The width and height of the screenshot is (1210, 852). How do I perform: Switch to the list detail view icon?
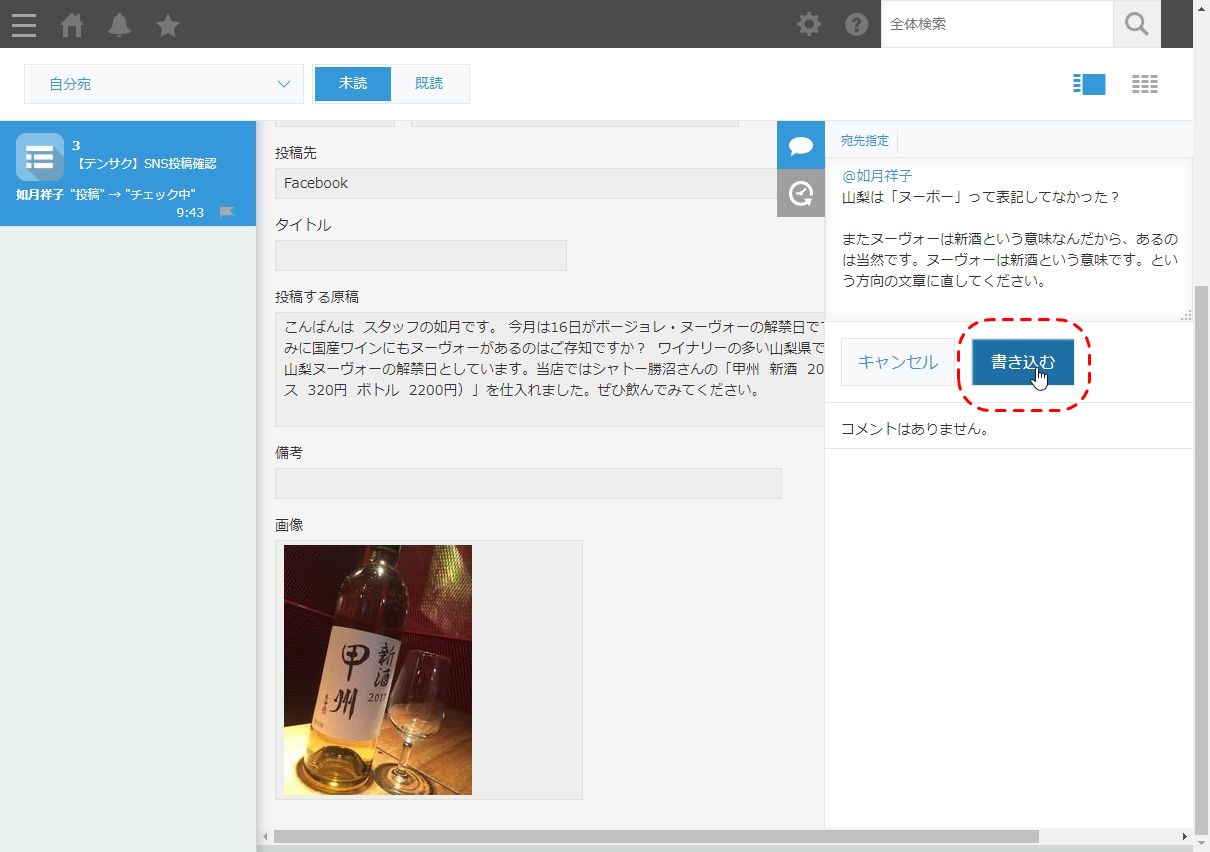point(1089,84)
